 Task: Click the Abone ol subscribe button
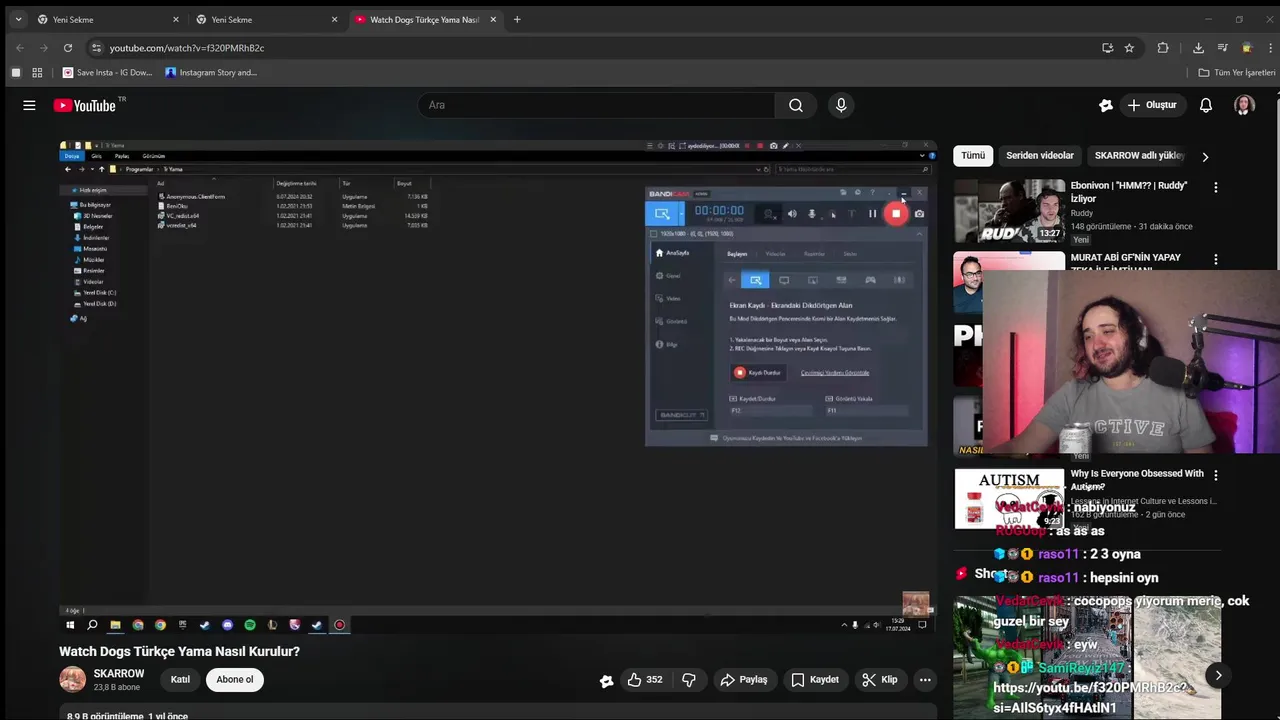(235, 680)
